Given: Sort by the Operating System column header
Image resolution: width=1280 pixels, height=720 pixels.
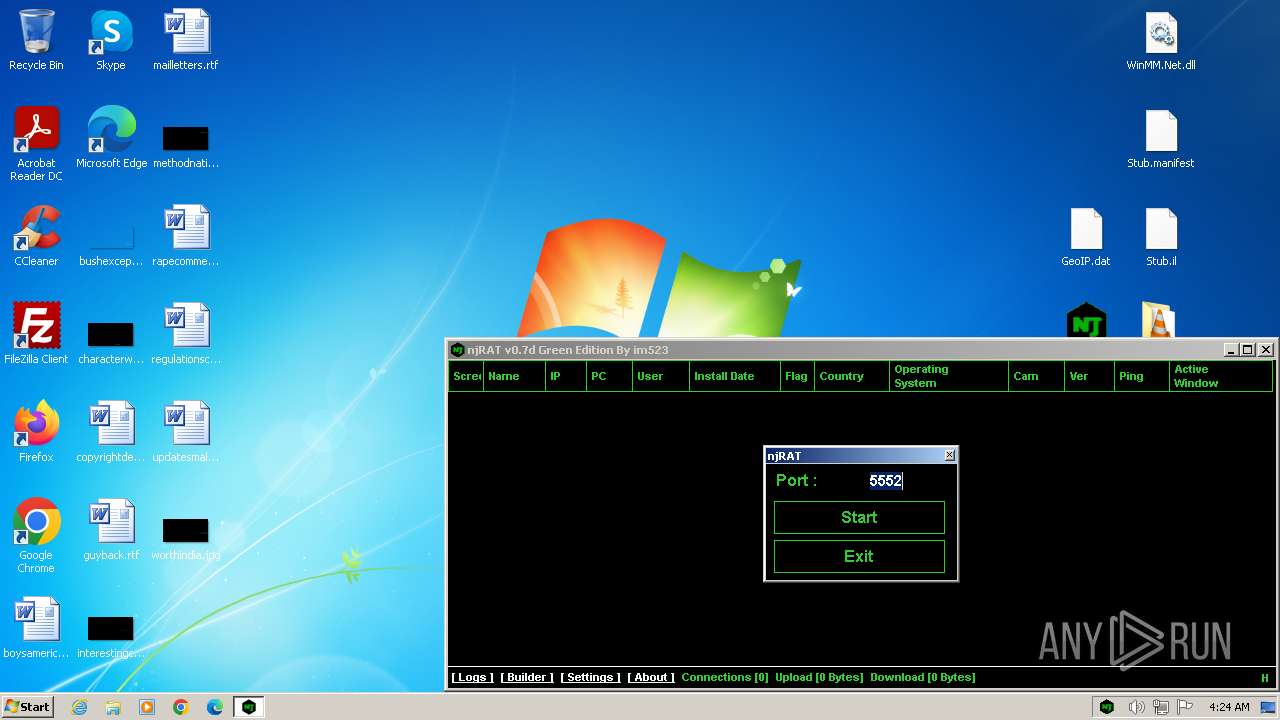Looking at the screenshot, I should coord(949,376).
